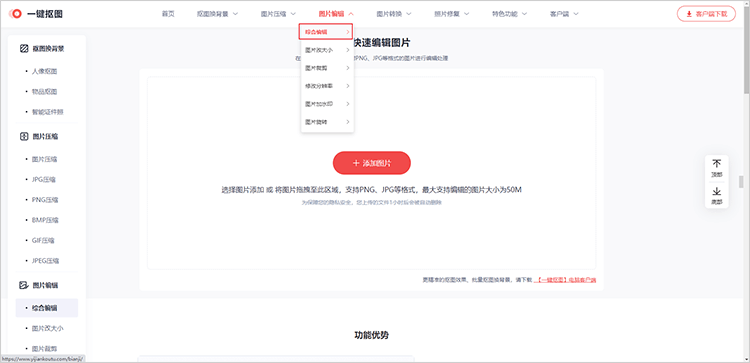Click the 一键抠图 logo icon
750x363 pixels.
pyautogui.click(x=16, y=14)
